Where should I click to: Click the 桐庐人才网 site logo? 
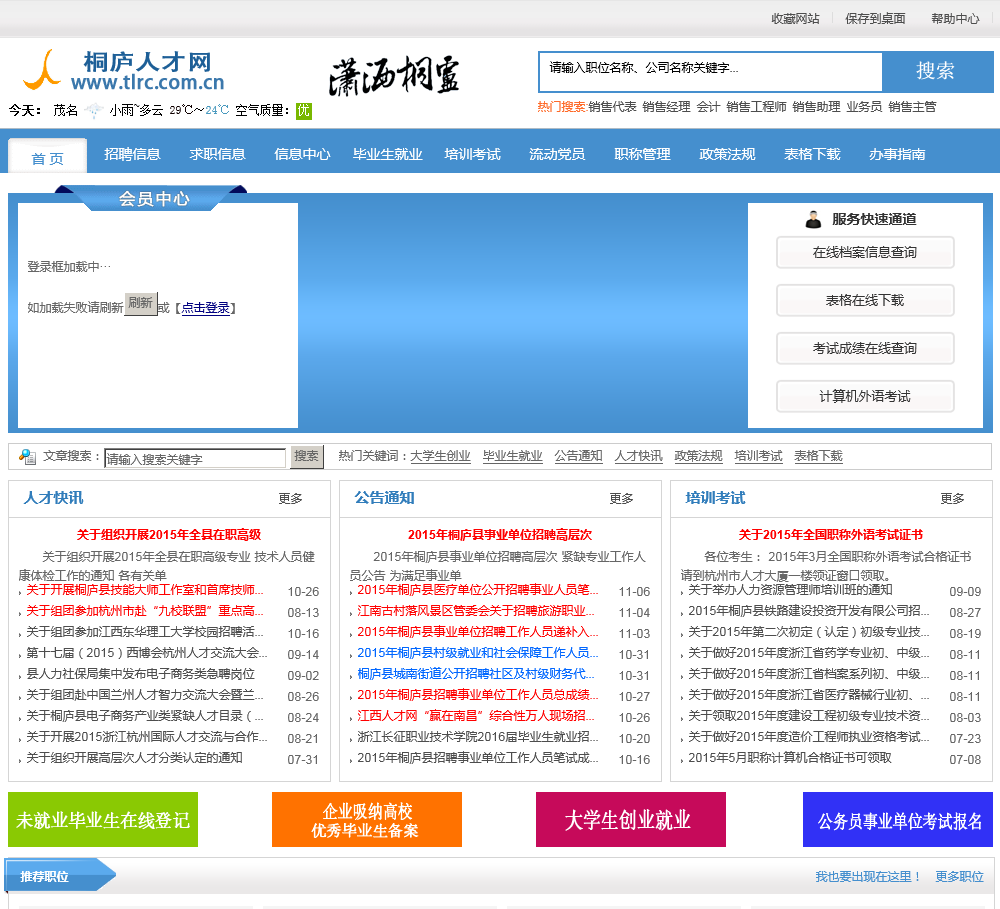click(x=123, y=71)
